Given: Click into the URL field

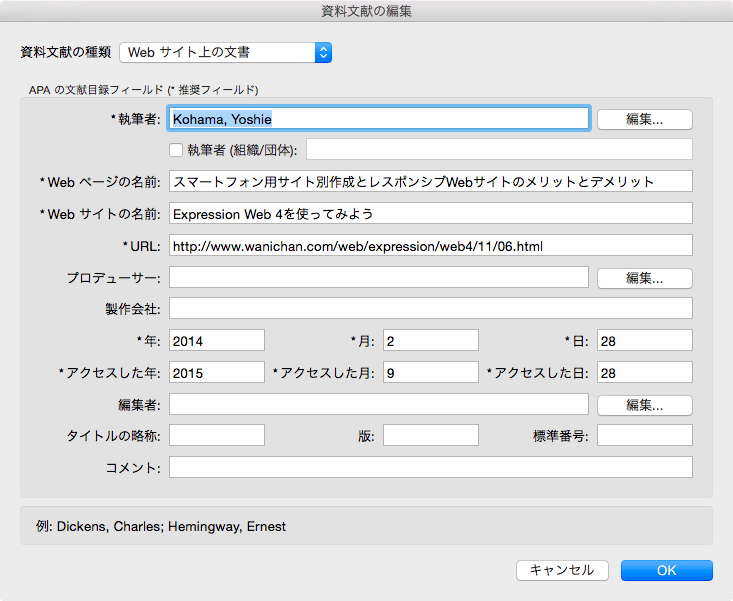Looking at the screenshot, I should click(431, 246).
